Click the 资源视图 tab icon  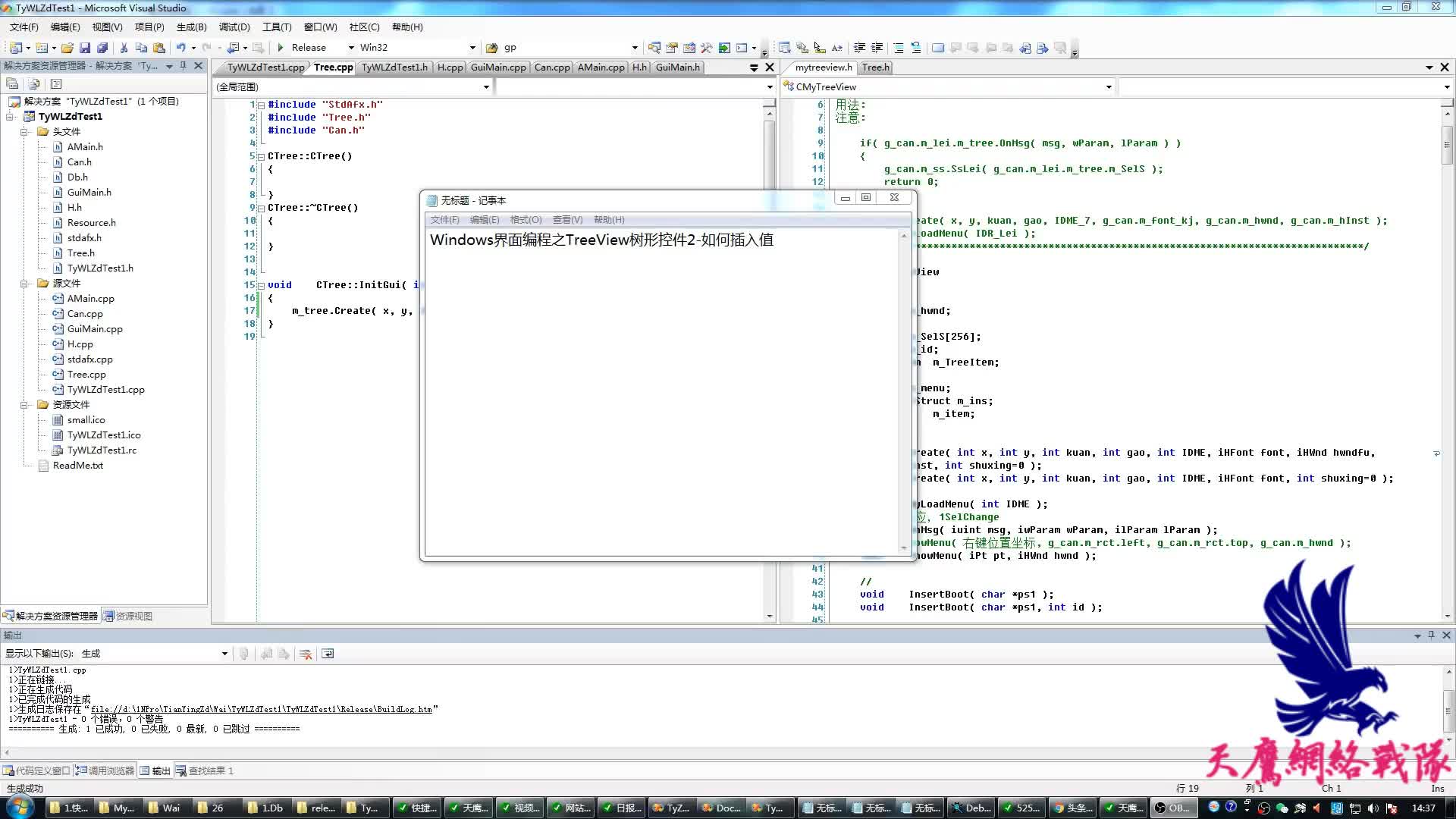point(108,617)
